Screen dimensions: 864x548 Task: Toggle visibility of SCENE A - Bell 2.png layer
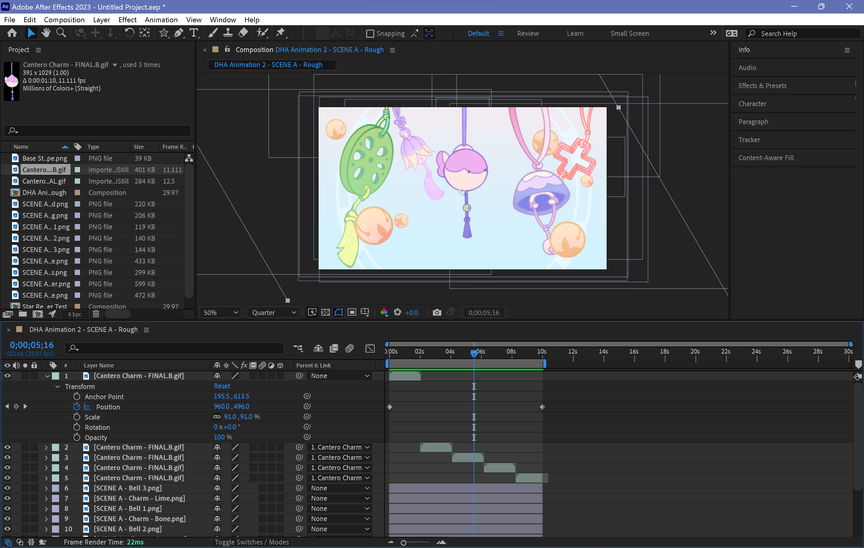7,529
